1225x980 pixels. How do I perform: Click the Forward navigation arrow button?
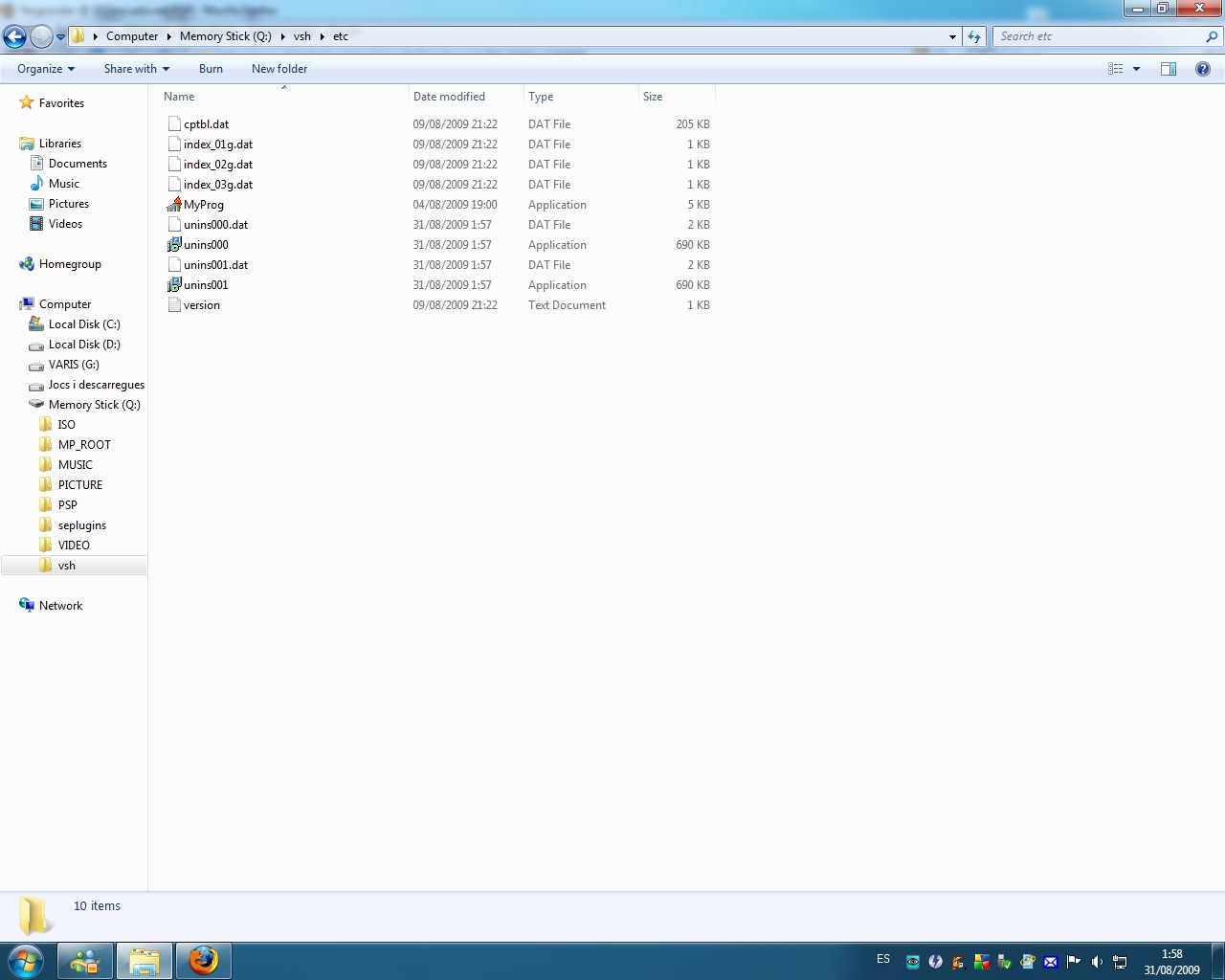click(x=41, y=36)
